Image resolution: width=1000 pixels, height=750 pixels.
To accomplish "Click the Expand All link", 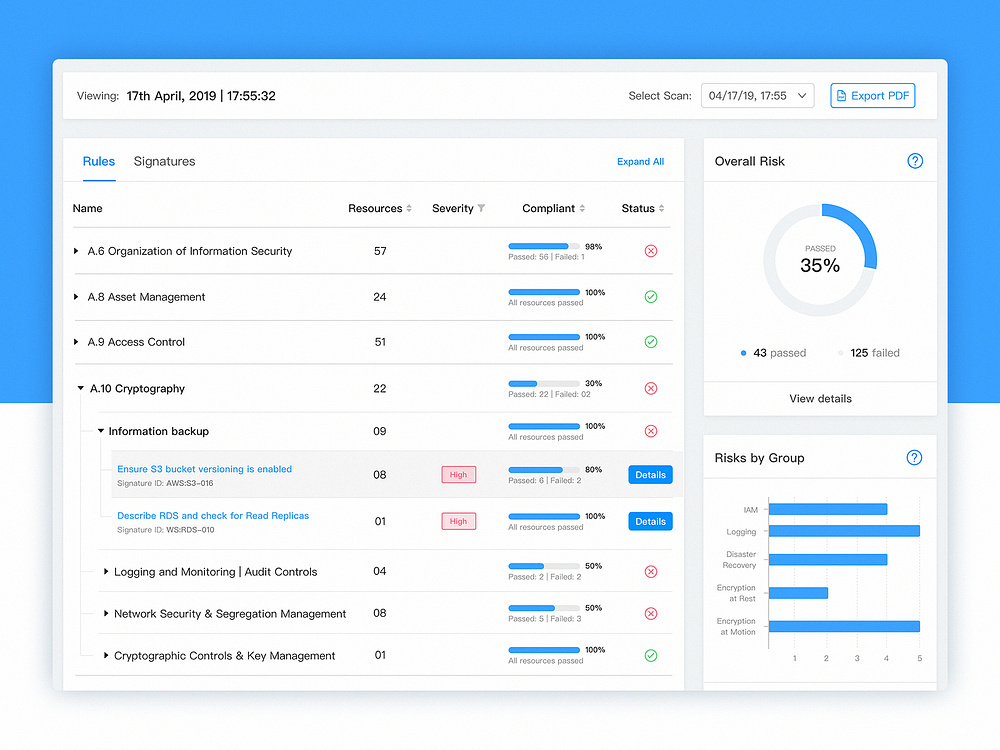I will click(640, 161).
